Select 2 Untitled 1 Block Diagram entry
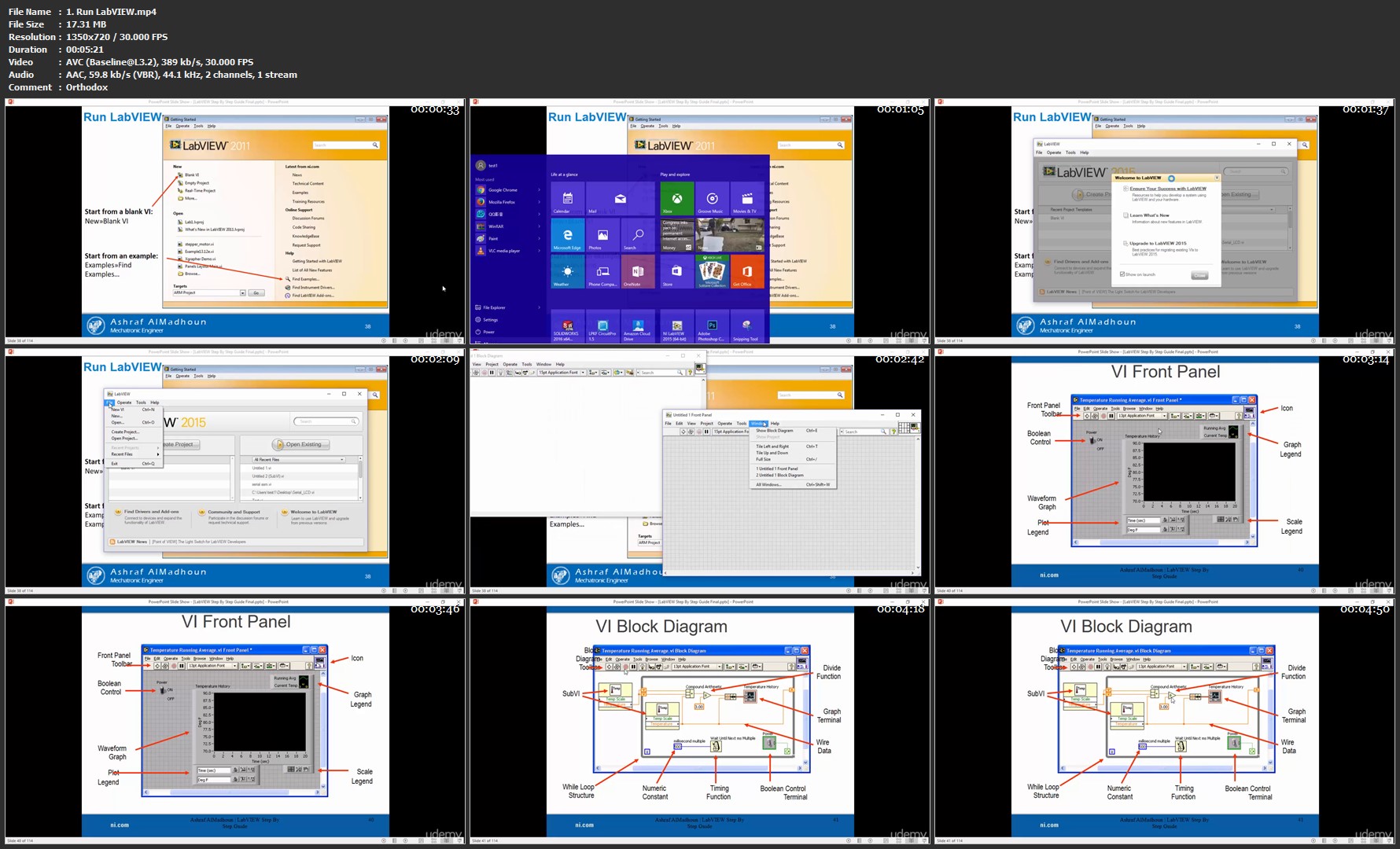The image size is (1400, 849). [792, 475]
